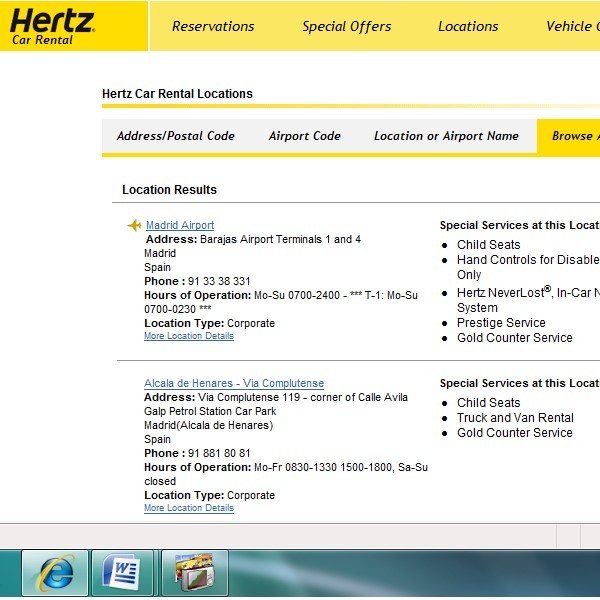Click the Madrid Airport phone 91 33 38 331

tap(219, 281)
